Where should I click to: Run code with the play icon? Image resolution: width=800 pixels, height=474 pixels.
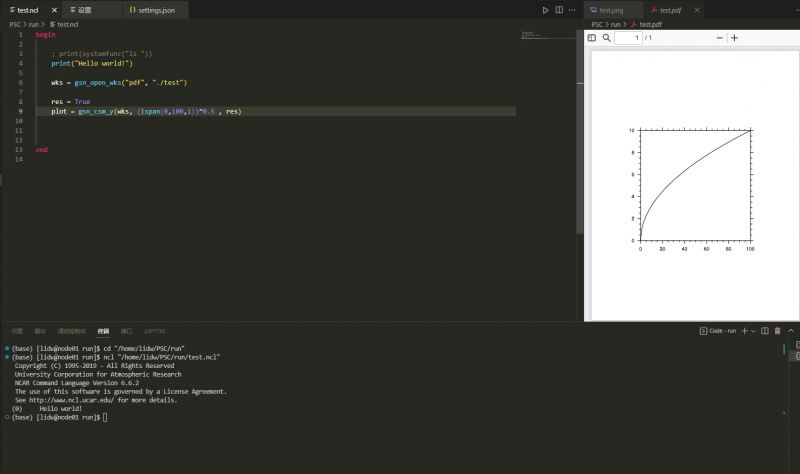pos(545,10)
